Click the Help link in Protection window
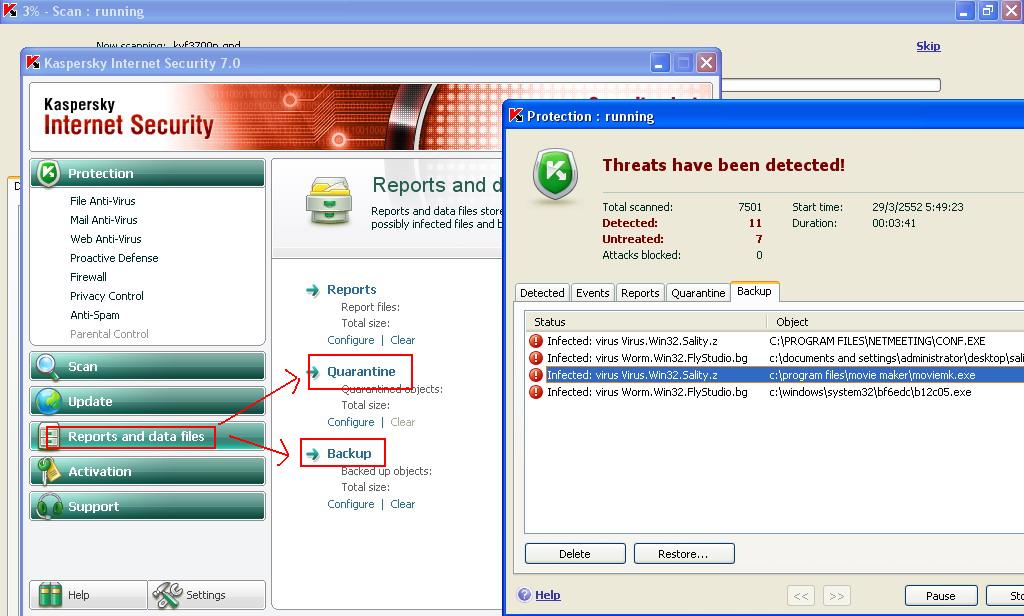This screenshot has width=1024, height=616. (x=548, y=595)
